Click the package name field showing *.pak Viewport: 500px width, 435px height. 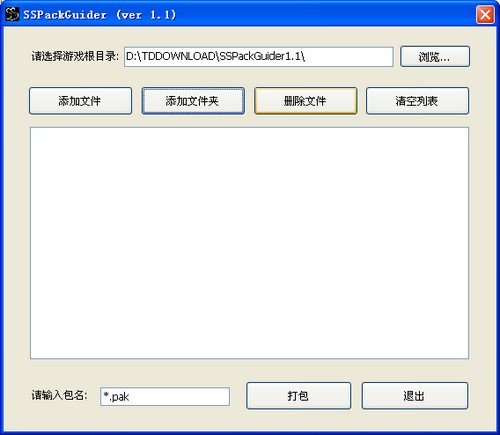165,396
